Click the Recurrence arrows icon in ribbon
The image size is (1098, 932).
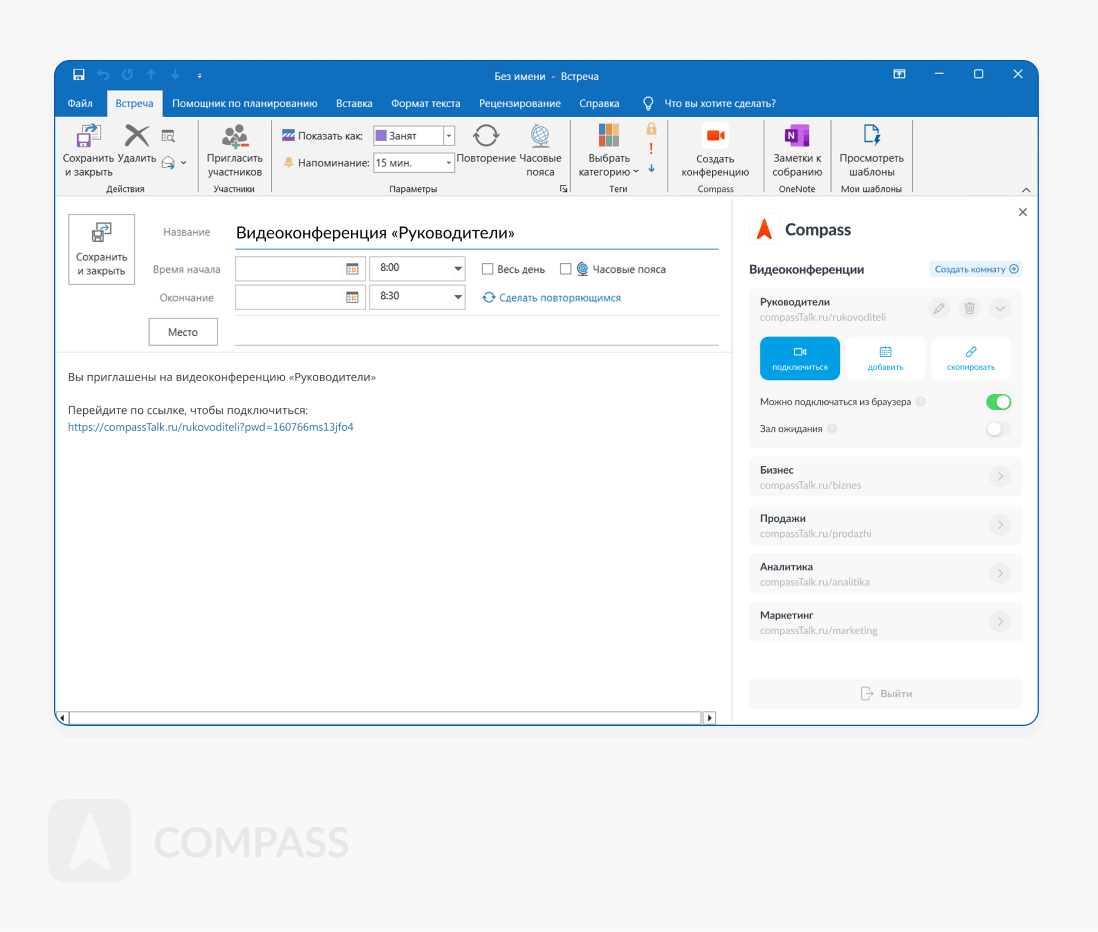pyautogui.click(x=486, y=136)
